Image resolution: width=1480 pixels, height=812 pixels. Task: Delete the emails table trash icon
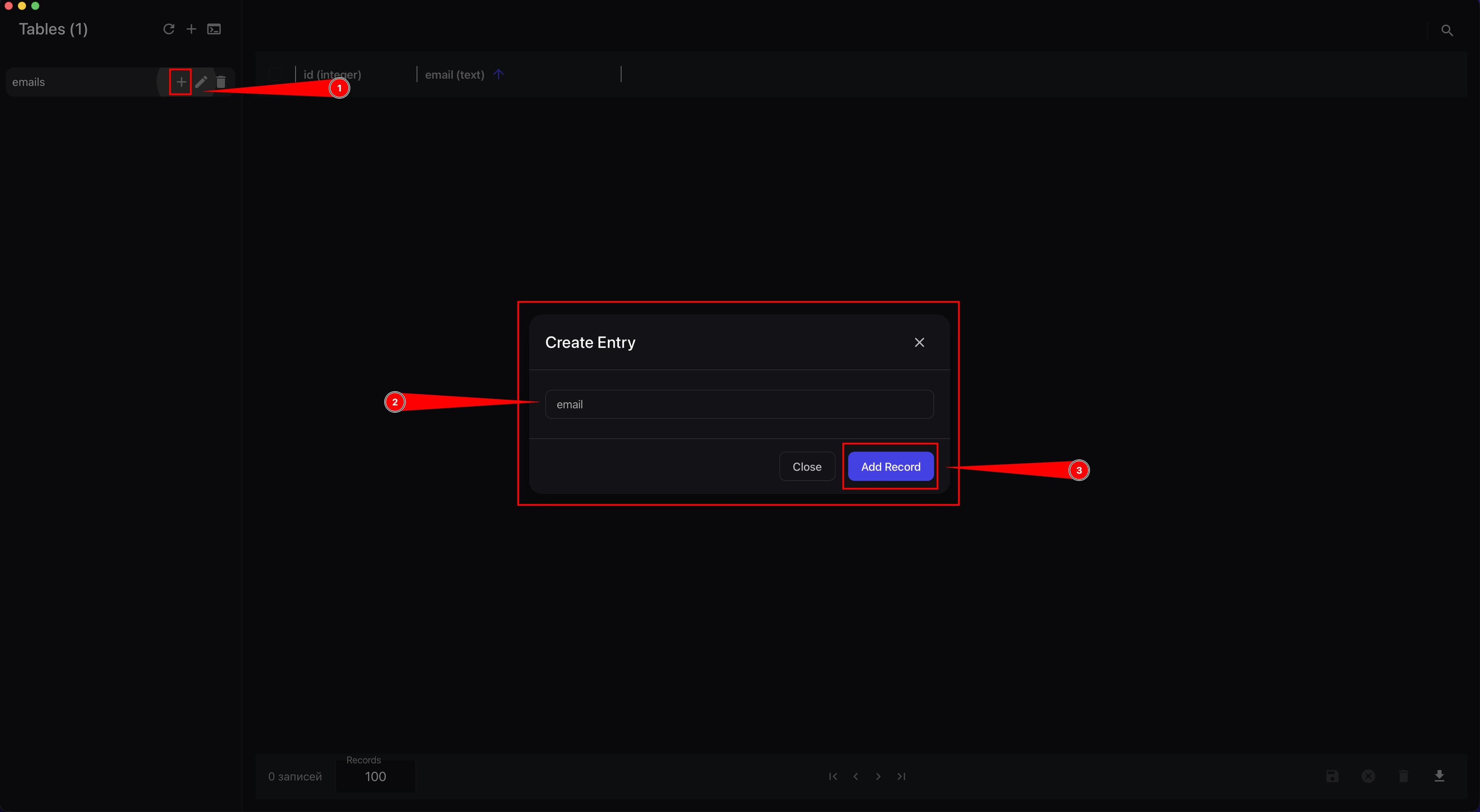click(221, 82)
